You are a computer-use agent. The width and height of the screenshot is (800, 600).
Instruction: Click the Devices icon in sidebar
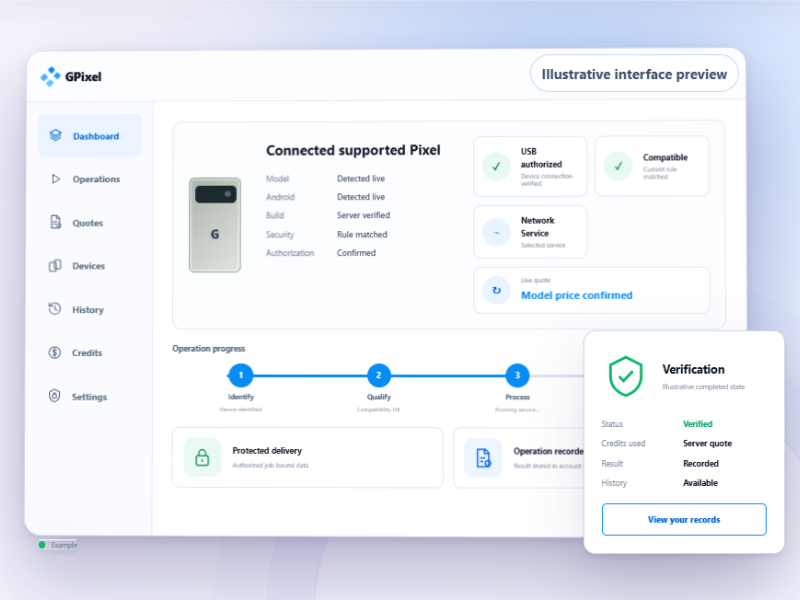[x=55, y=266]
